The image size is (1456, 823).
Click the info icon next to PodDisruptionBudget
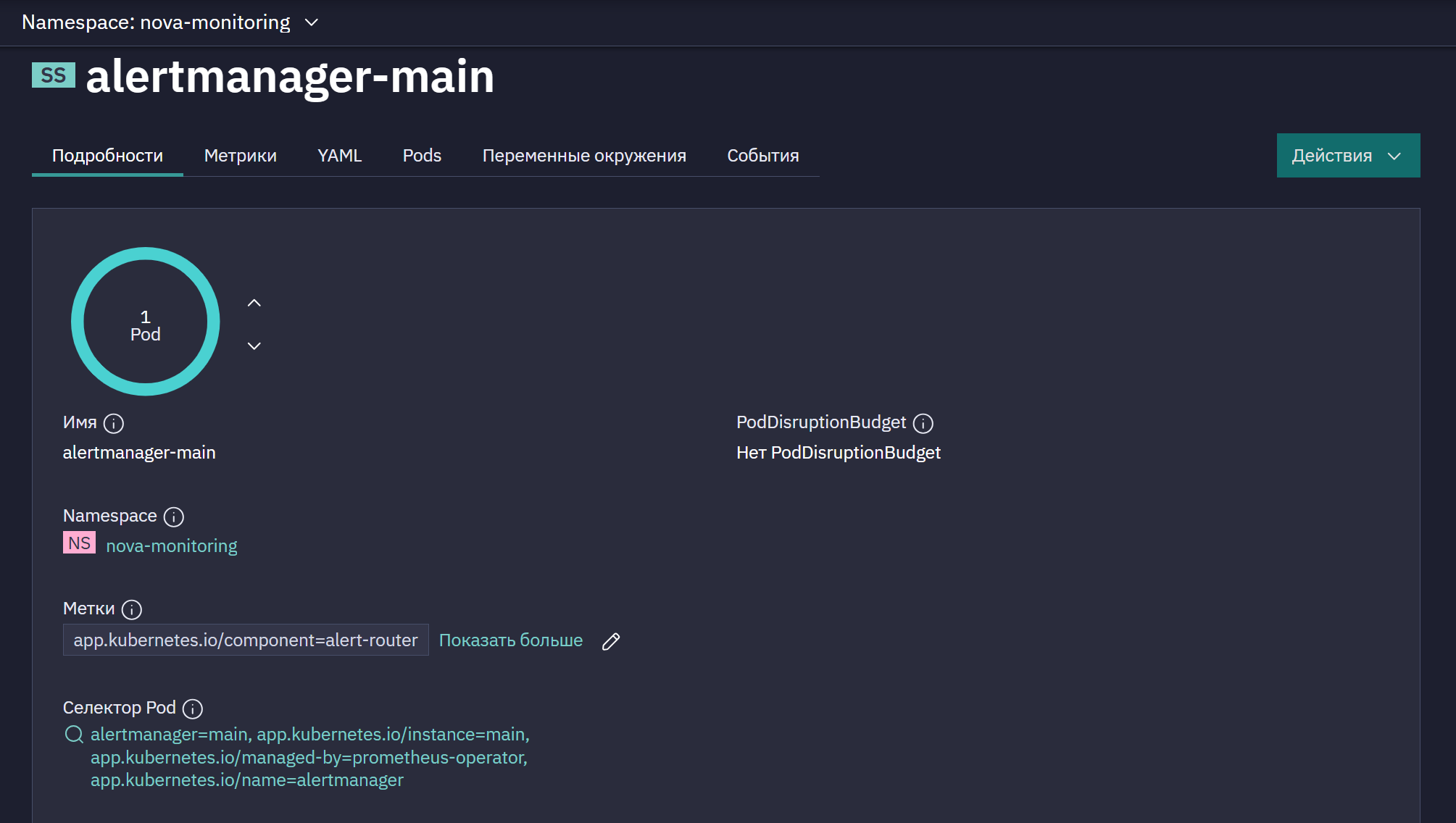923,423
